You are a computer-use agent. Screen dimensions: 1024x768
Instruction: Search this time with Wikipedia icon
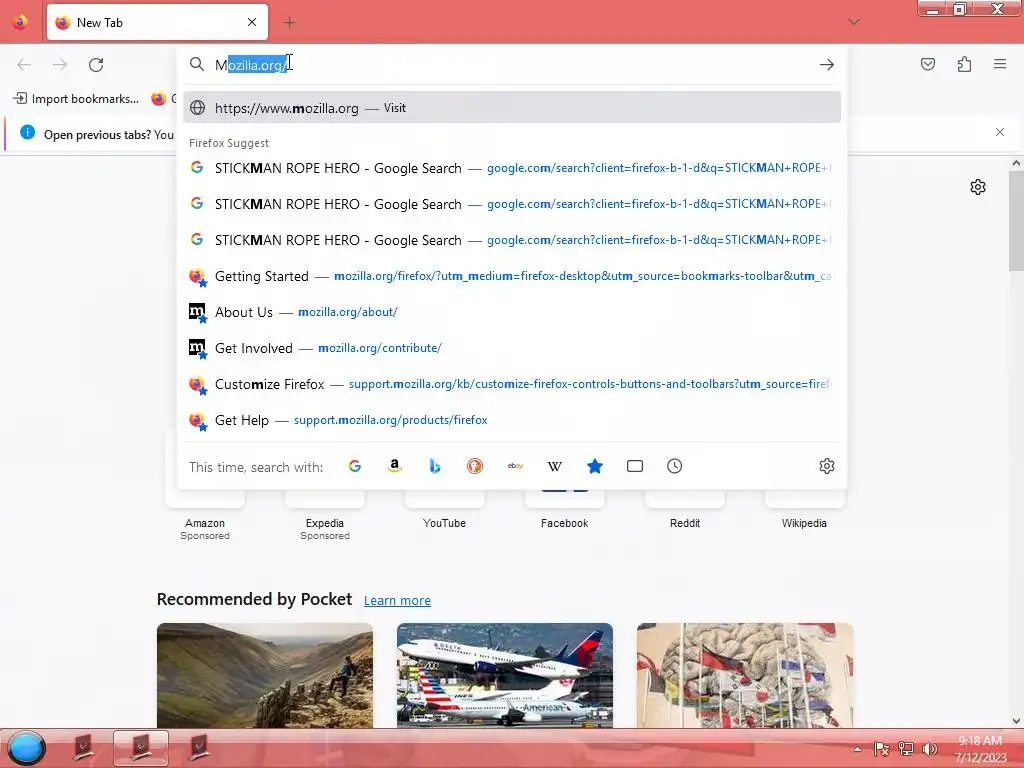pyautogui.click(x=554, y=466)
